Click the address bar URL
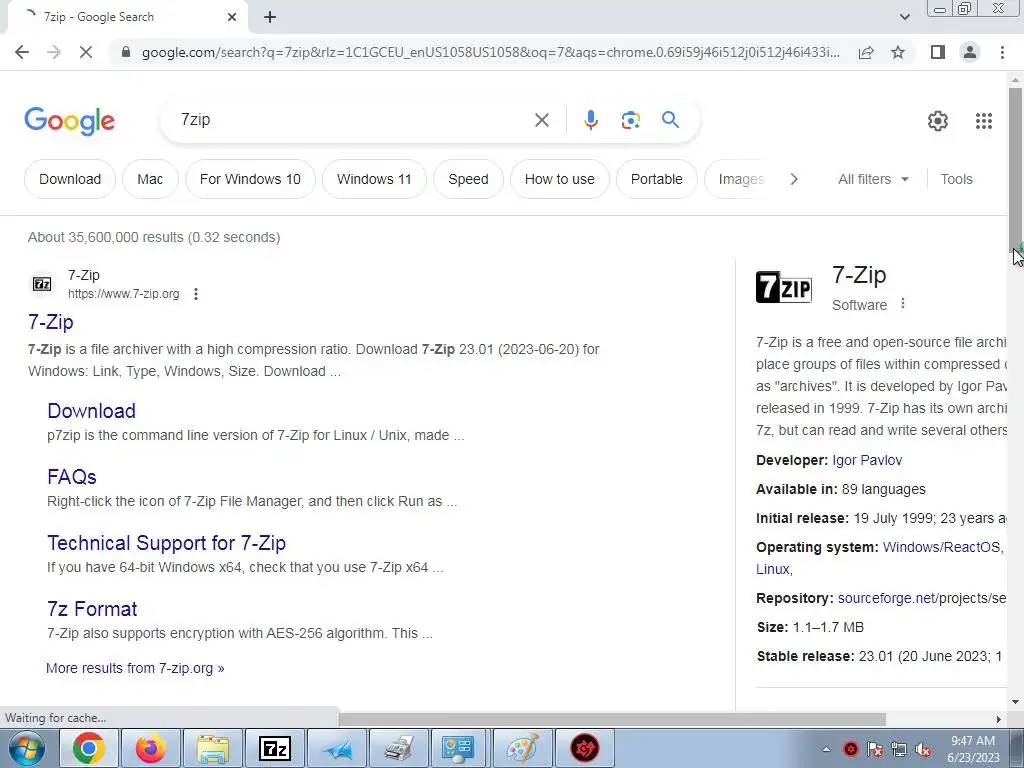 tap(490, 52)
